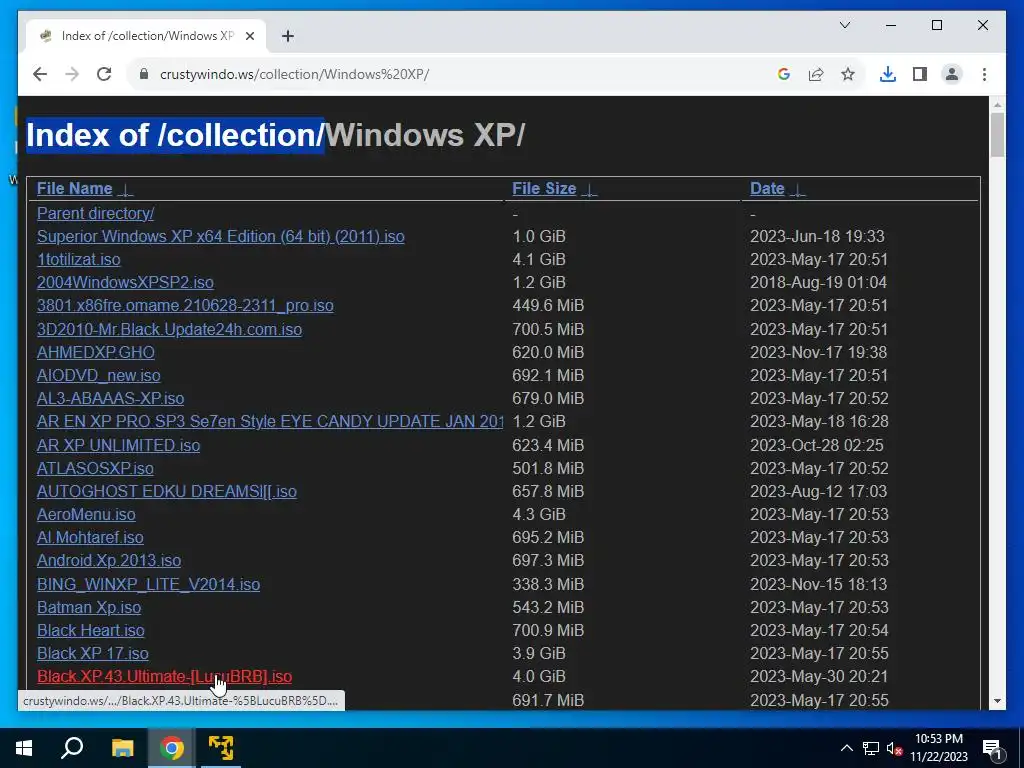The width and height of the screenshot is (1024, 768).
Task: Open Google icon in address bar
Action: (x=784, y=74)
